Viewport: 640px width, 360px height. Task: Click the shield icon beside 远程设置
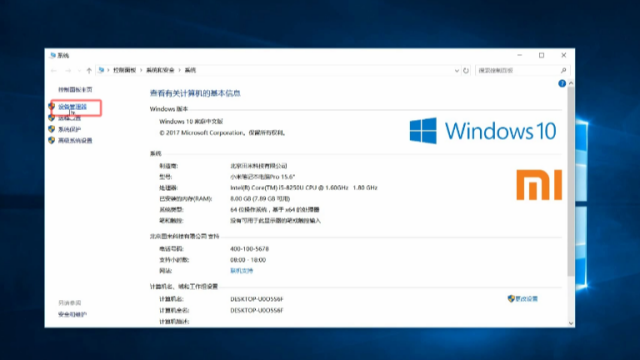52,118
